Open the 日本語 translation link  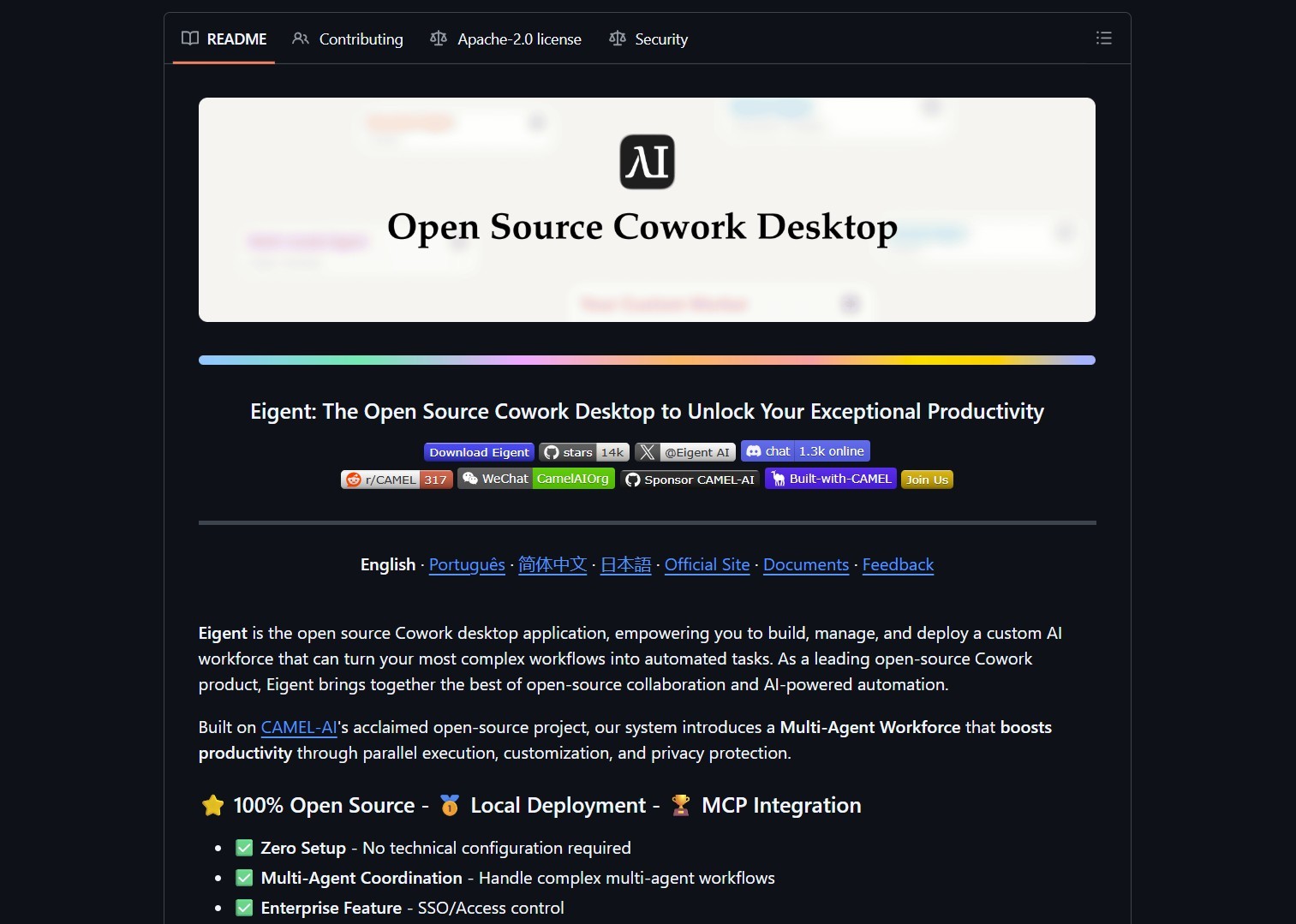pyautogui.click(x=626, y=565)
